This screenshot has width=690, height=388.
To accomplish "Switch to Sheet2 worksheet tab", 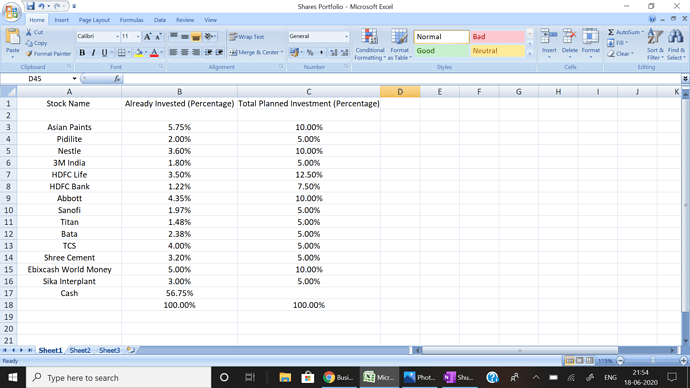I will (x=80, y=350).
